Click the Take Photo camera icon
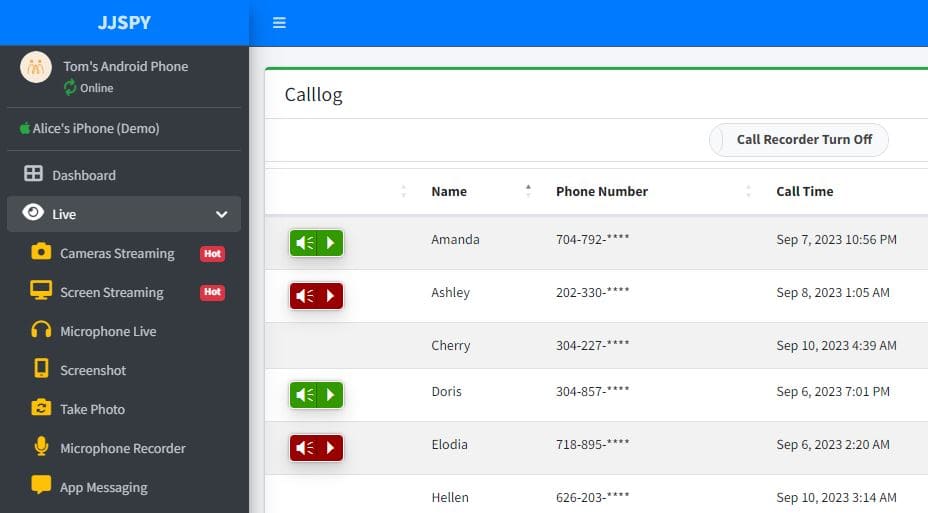928x513 pixels. coord(41,407)
